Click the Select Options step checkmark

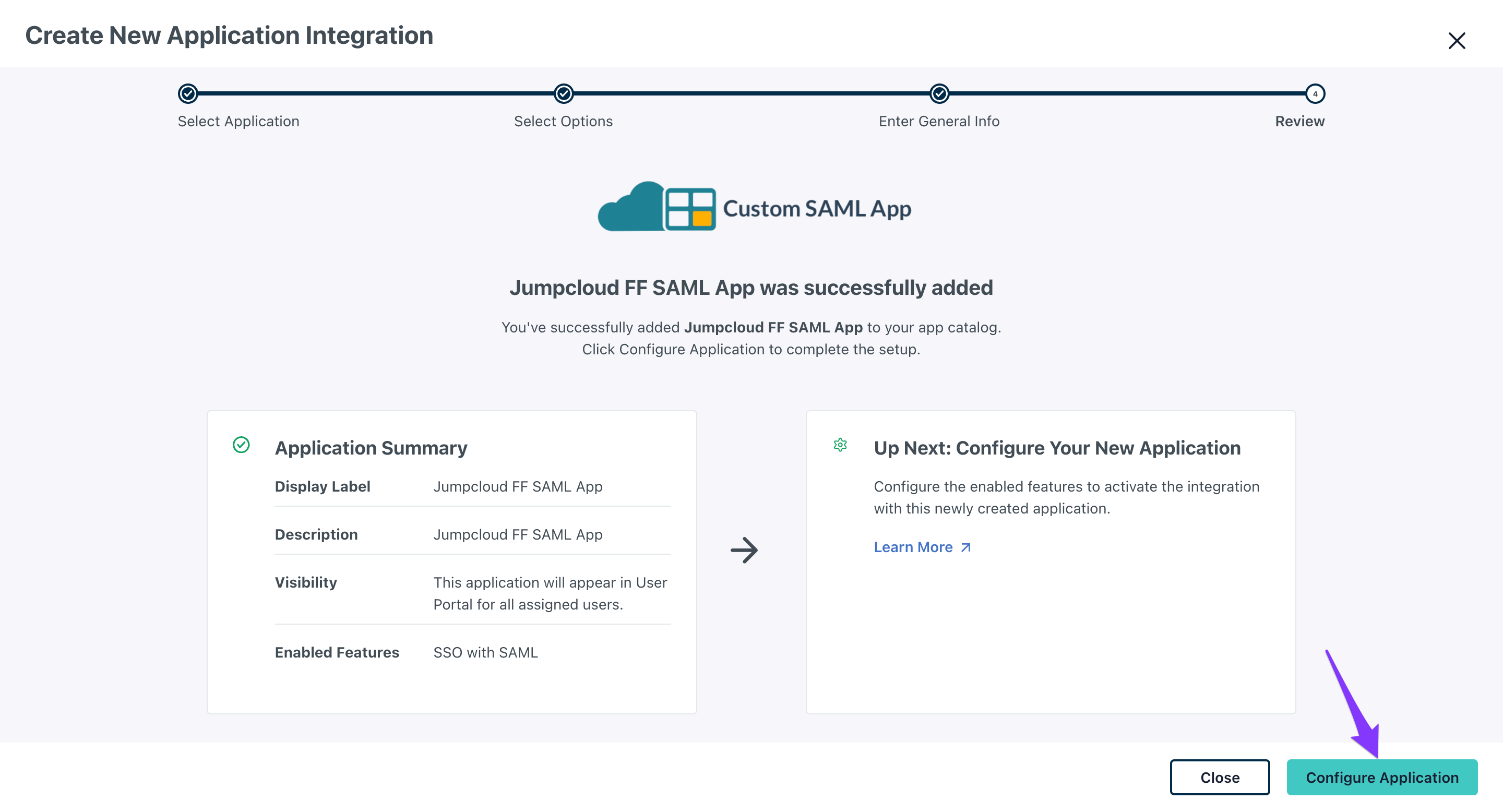click(563, 93)
